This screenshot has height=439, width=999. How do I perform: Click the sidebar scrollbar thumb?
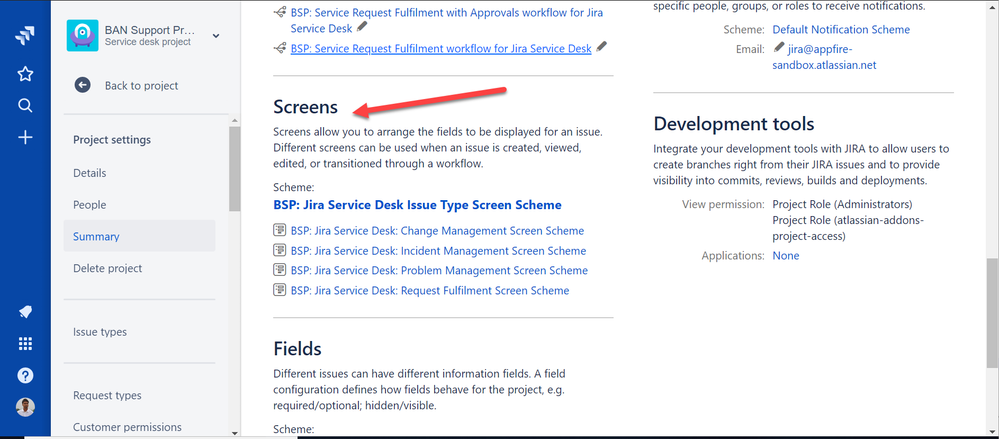pyautogui.click(x=234, y=169)
